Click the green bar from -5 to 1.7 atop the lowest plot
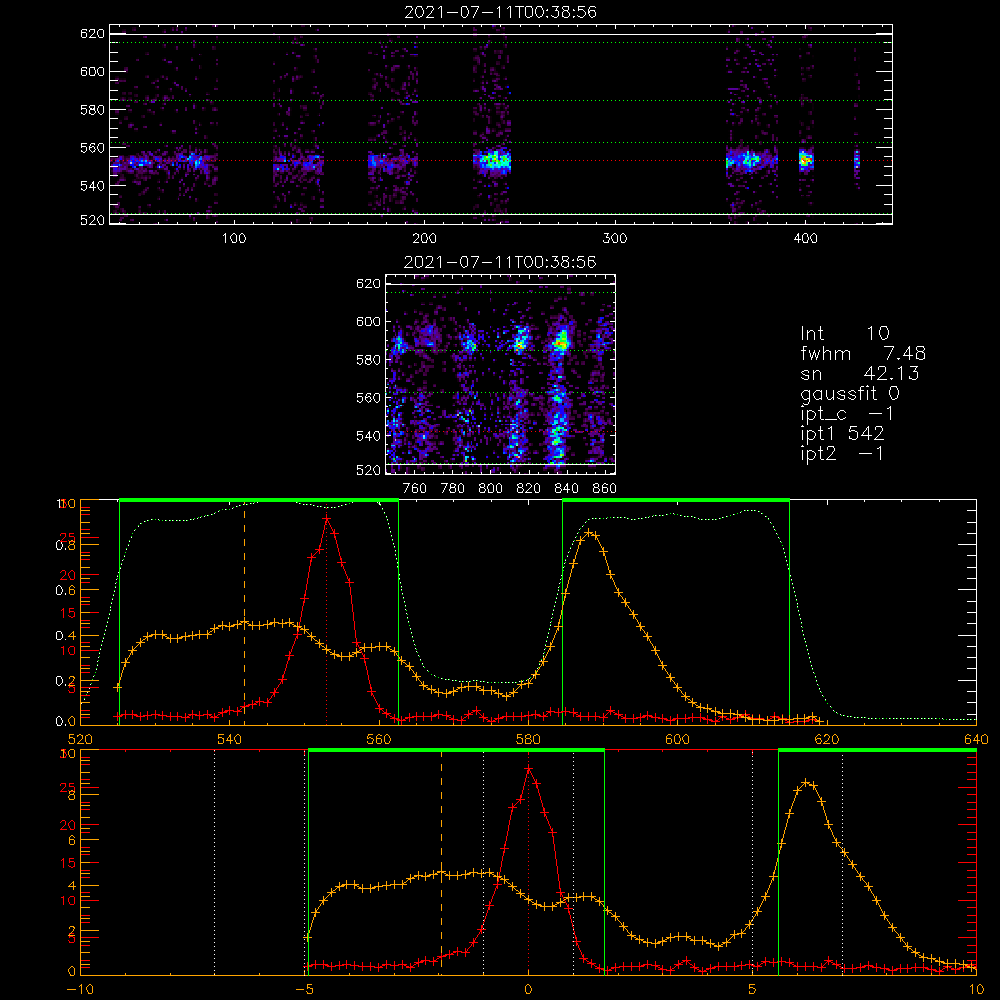This screenshot has width=1000, height=1000. point(456,751)
